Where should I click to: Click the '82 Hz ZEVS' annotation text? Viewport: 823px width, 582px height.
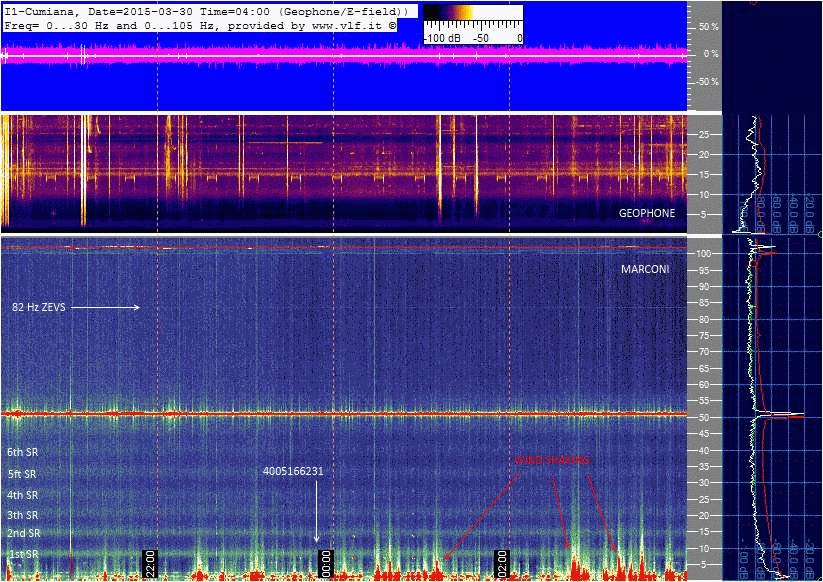pyautogui.click(x=39, y=307)
